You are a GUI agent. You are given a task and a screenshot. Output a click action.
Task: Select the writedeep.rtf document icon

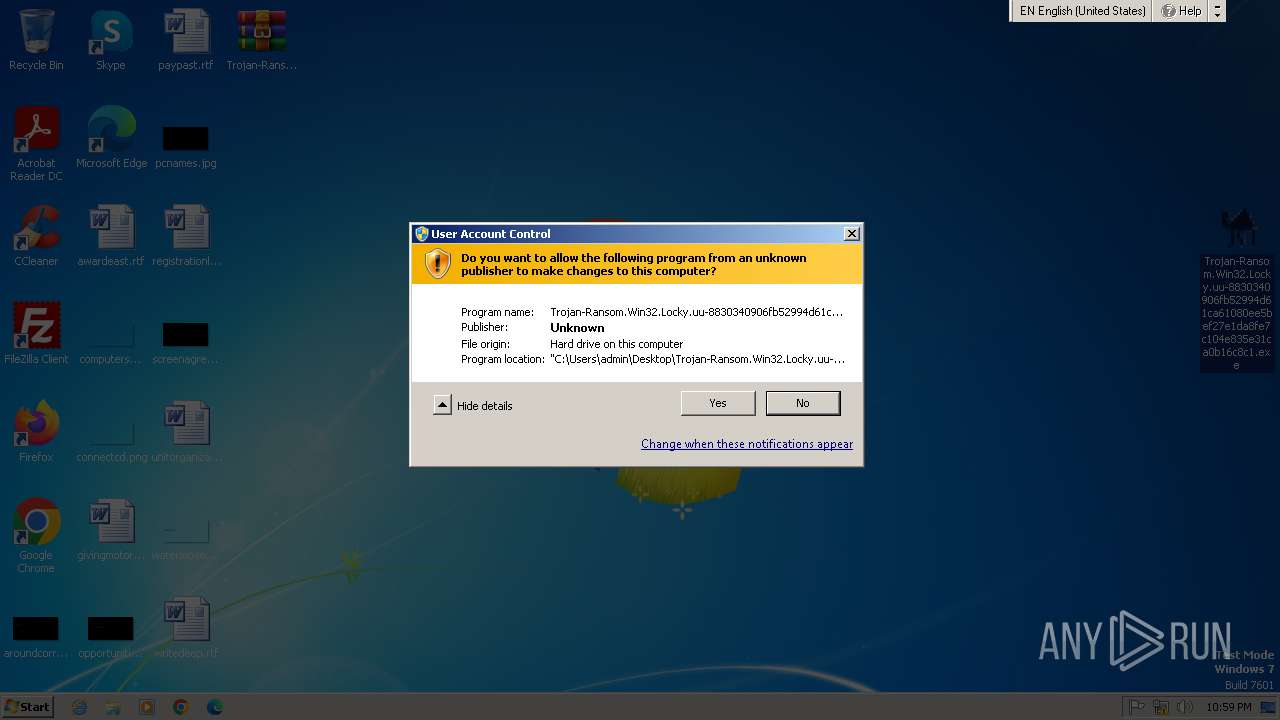(186, 628)
